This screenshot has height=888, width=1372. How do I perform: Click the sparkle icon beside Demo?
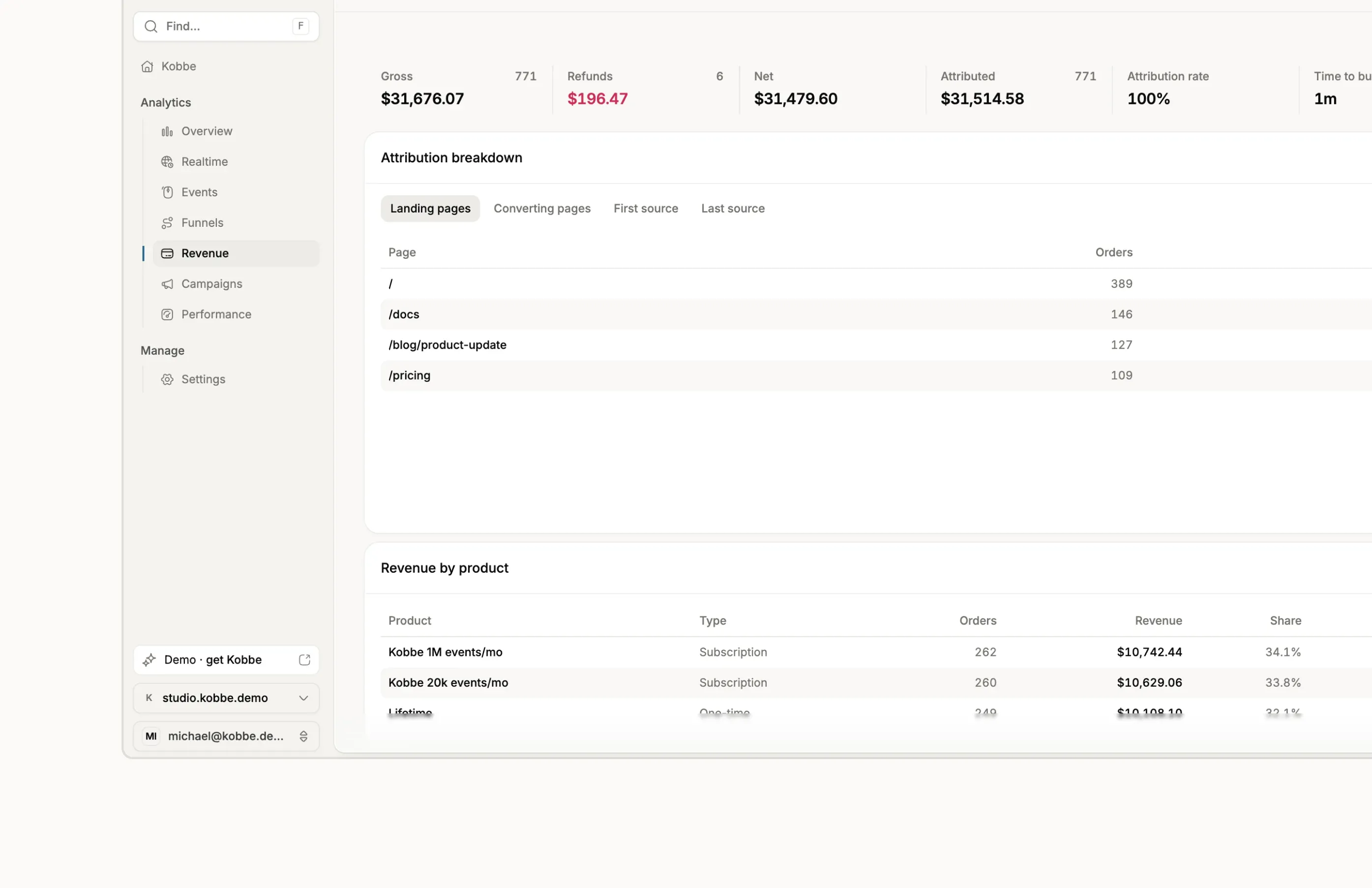[x=149, y=660]
